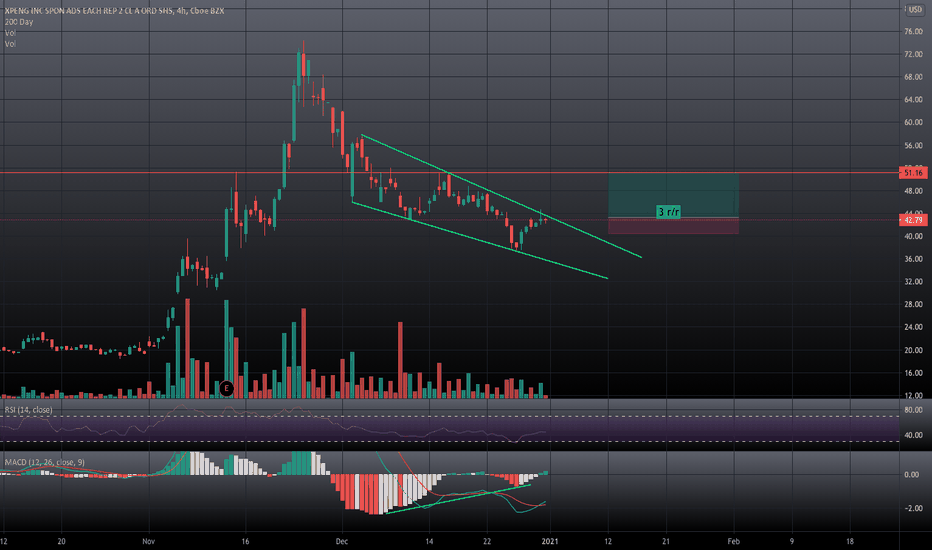Click the RSI (14, close) legend
Screen dimensions: 932x550
(29, 410)
